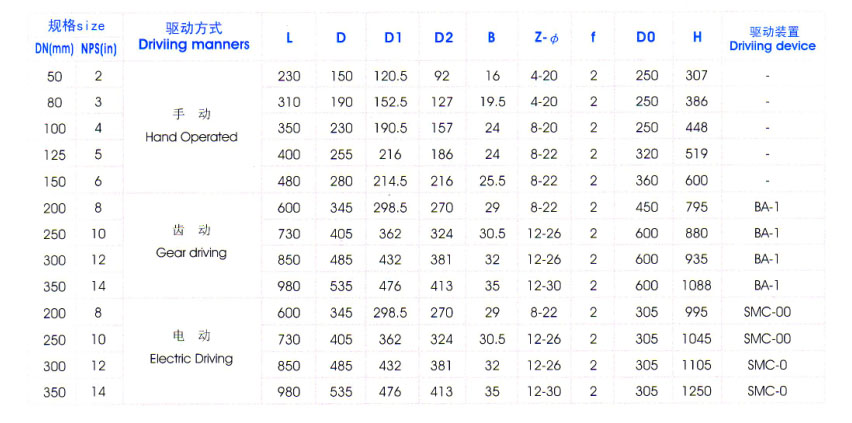Click the D0 column header
This screenshot has height=423, width=852.
click(646, 38)
